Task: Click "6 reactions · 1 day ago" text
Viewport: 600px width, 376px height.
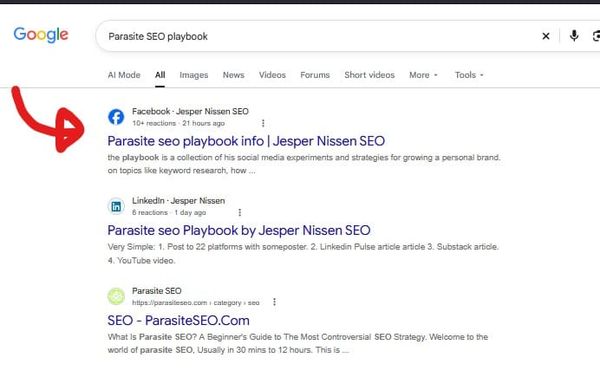Action: [169, 212]
